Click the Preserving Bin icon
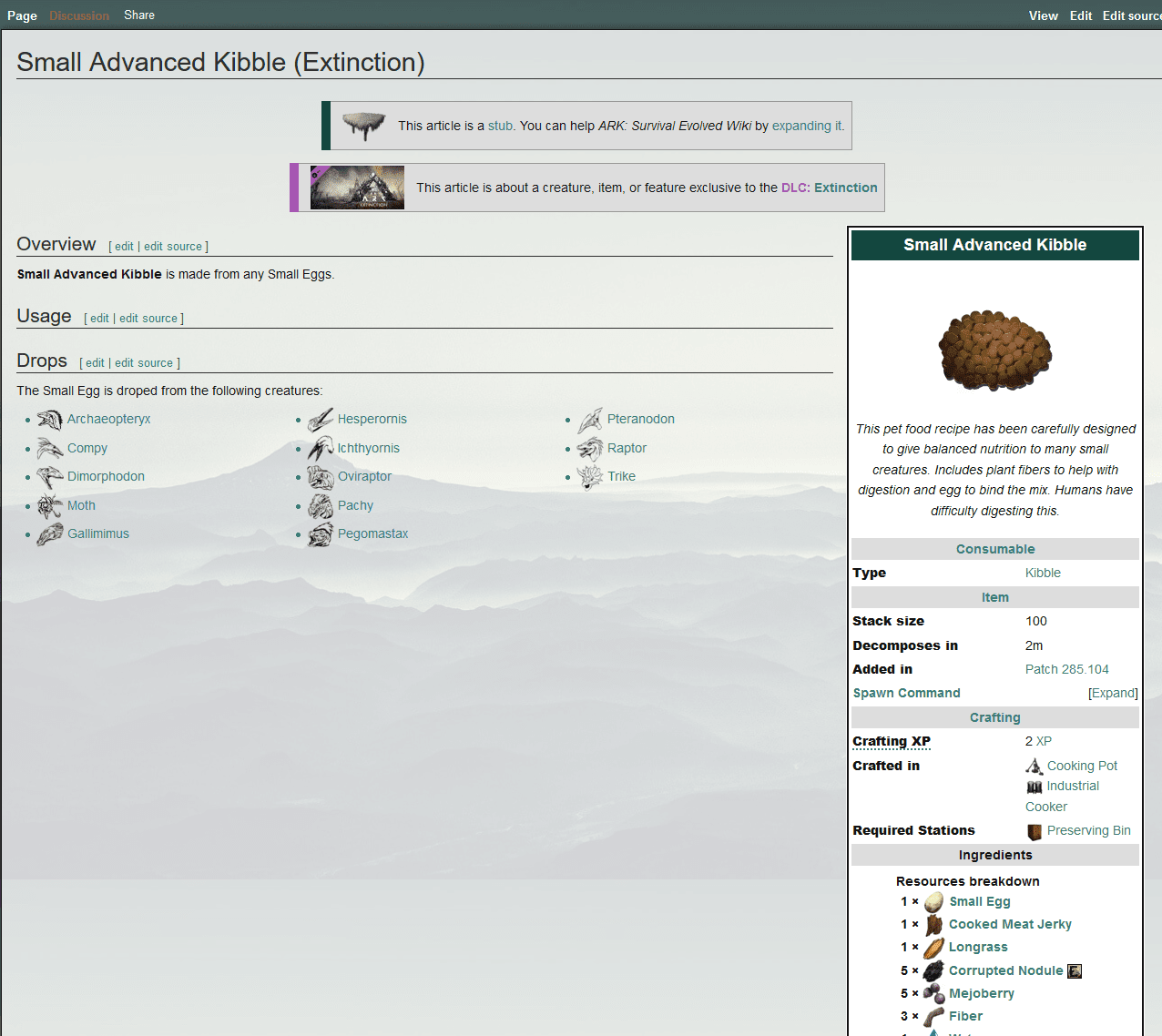Screen dimensions: 1162x1036 [1034, 831]
